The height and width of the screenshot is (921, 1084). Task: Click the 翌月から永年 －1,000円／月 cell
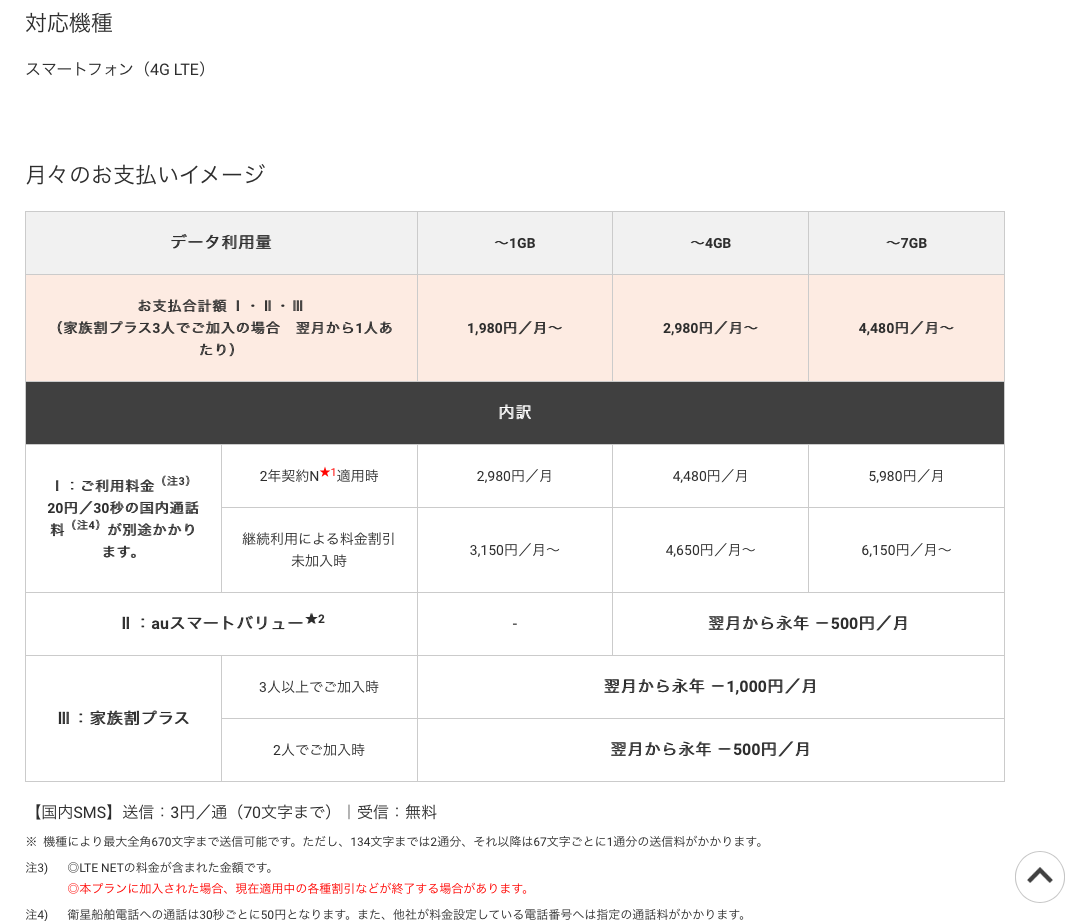point(711,687)
